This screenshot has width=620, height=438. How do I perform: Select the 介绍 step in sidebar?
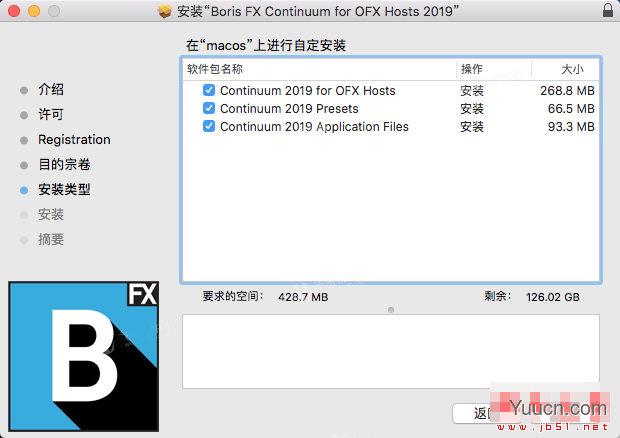tap(51, 89)
